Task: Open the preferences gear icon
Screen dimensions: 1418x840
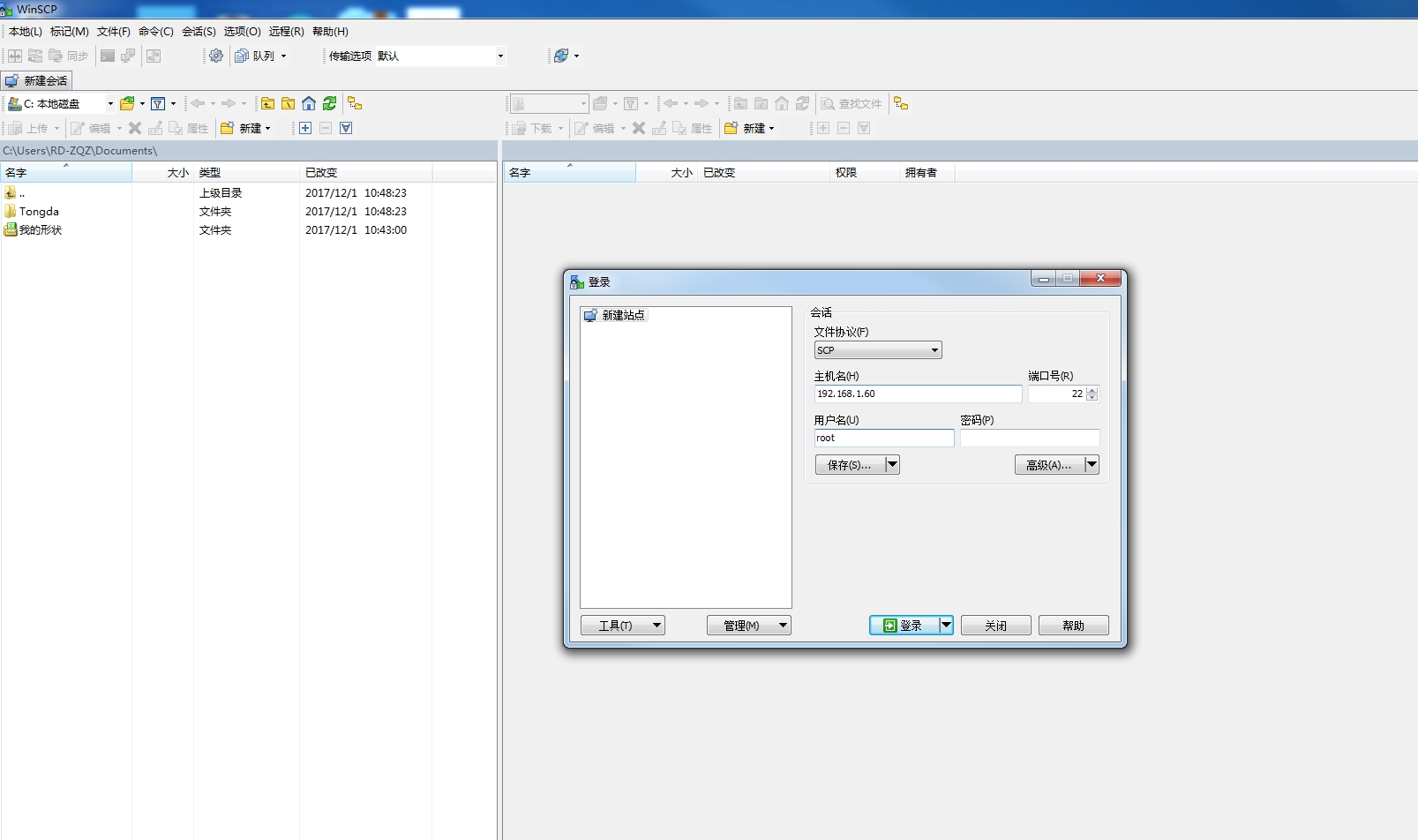Action: point(216,56)
